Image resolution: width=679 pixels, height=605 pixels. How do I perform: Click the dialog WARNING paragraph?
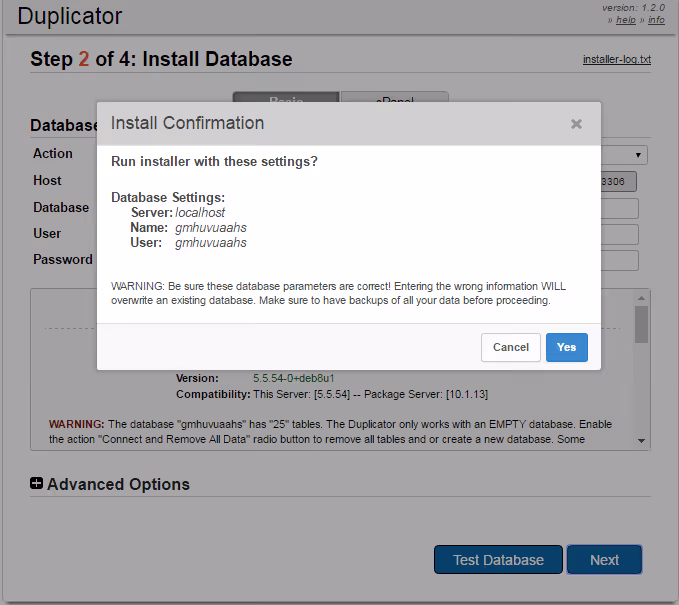338,293
